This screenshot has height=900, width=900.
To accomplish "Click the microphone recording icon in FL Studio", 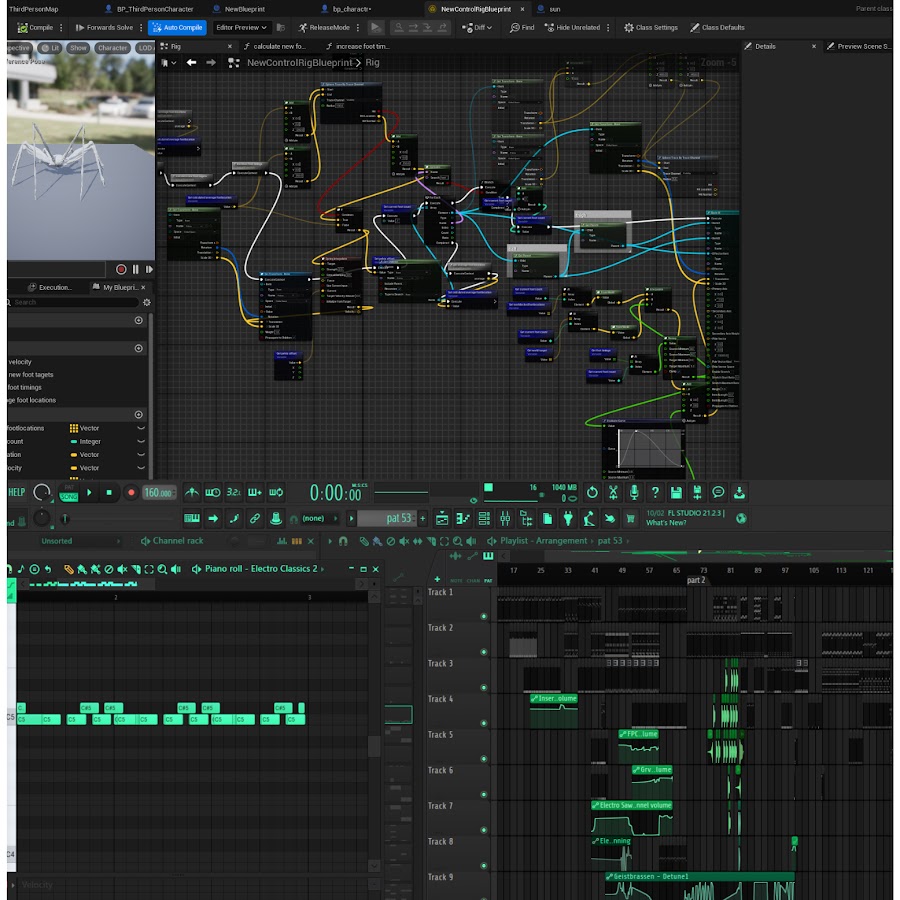I will pyautogui.click(x=634, y=492).
